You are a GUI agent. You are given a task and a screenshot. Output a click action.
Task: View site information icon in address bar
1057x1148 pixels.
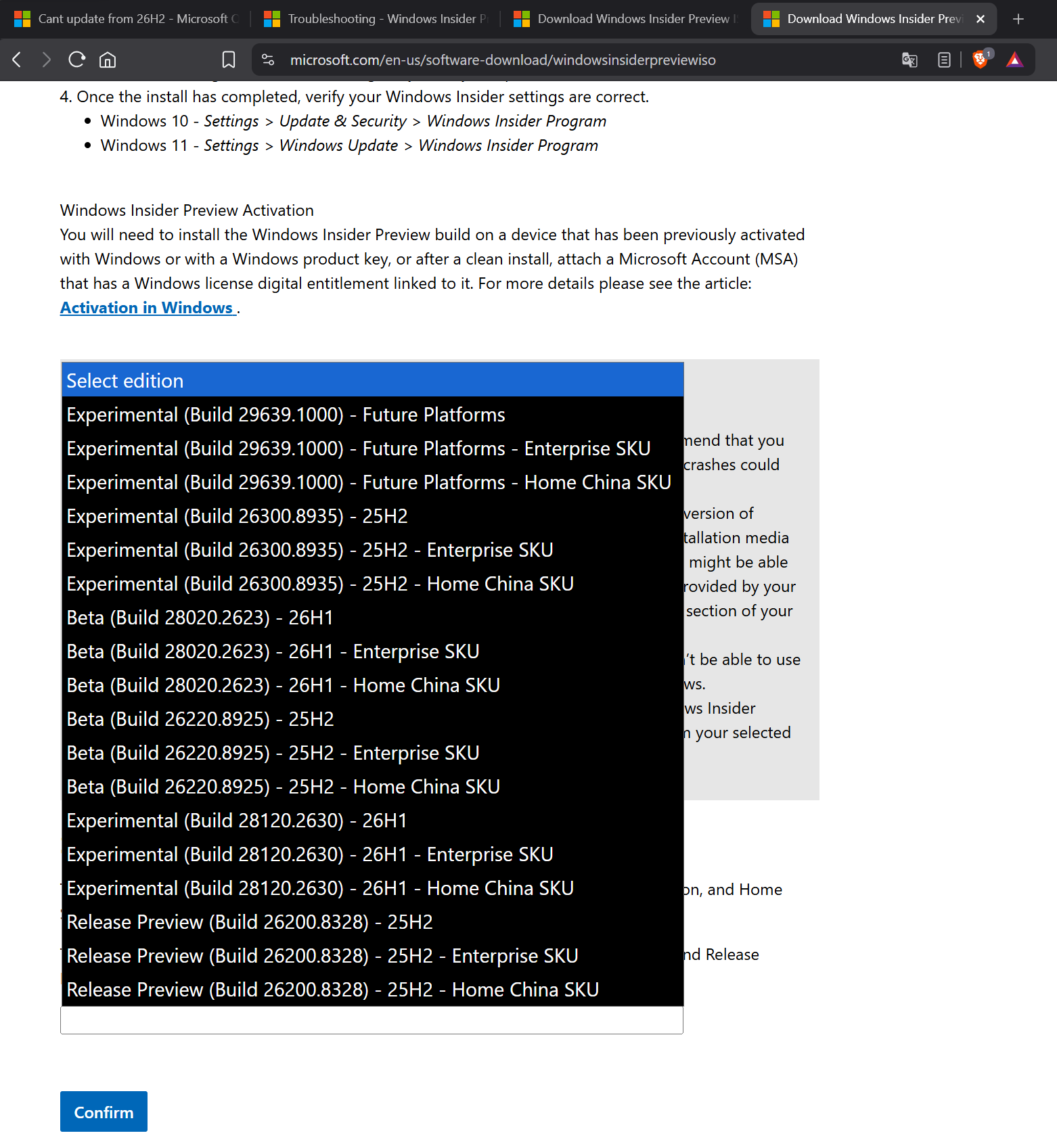click(268, 60)
